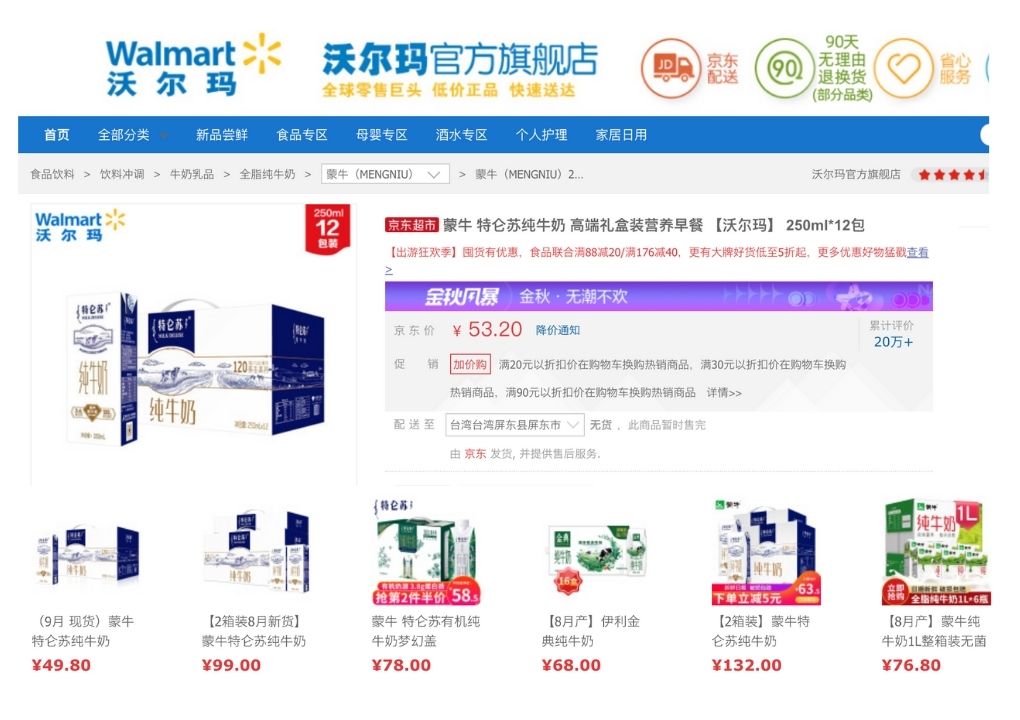Click the red 京东超市 badge
The height and width of the screenshot is (720, 1020).
tap(412, 225)
